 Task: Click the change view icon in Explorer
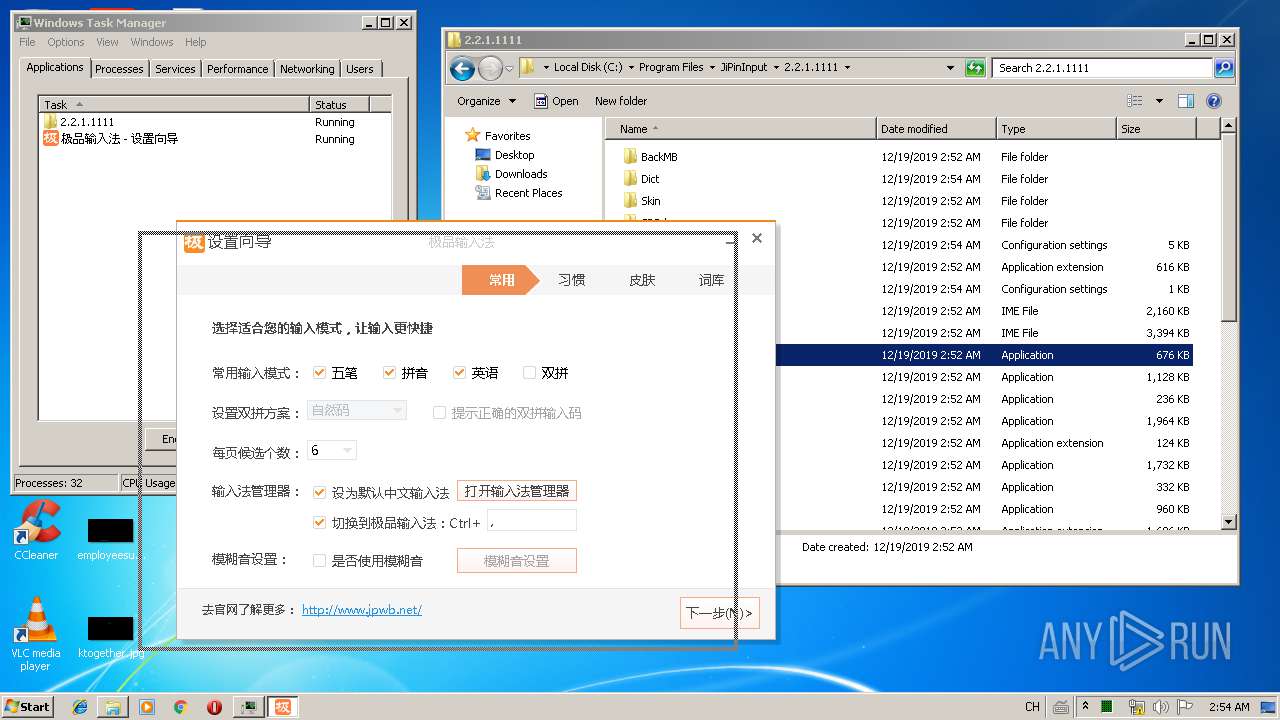tap(1135, 101)
